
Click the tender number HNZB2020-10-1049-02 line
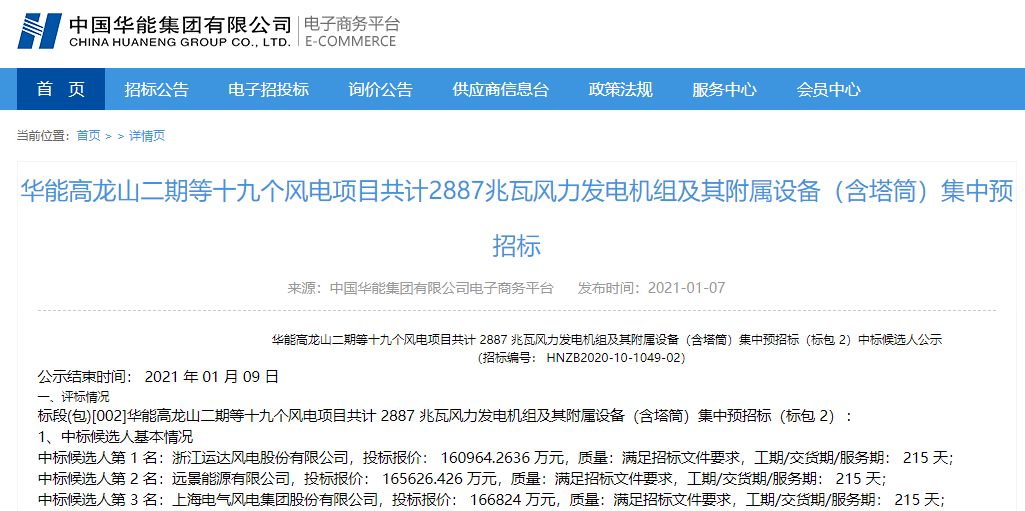pos(581,358)
